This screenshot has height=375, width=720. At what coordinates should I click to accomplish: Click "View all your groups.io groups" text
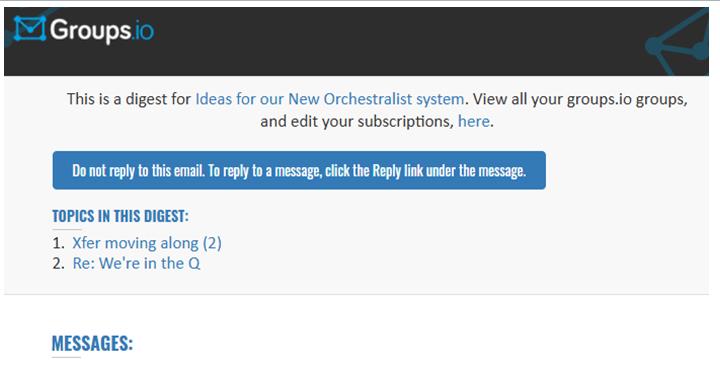point(580,99)
